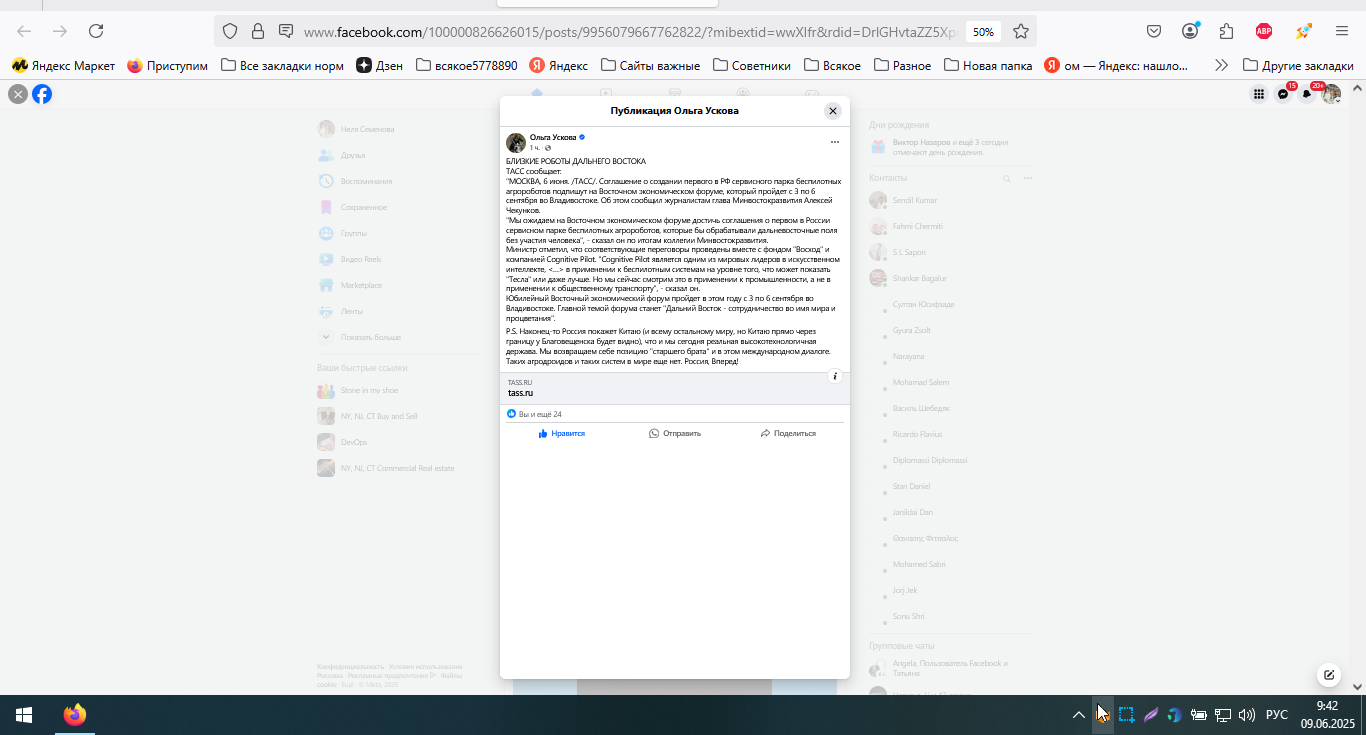The image size is (1366, 735).
Task: Switch РУС input language indicator
Action: (x=1277, y=715)
